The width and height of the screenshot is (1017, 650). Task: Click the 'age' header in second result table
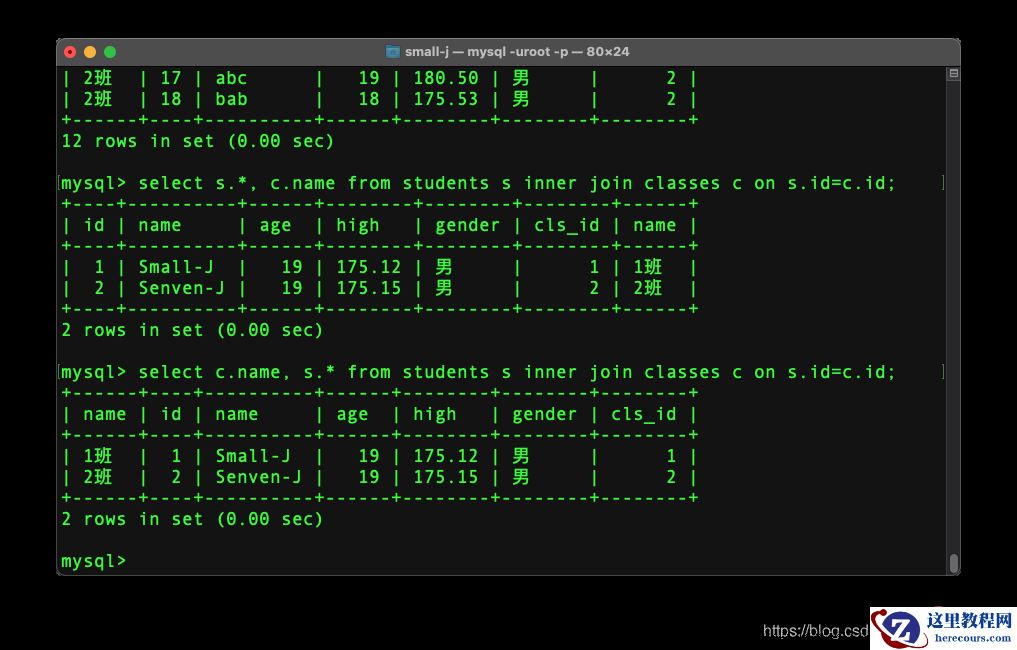[x=352, y=415]
